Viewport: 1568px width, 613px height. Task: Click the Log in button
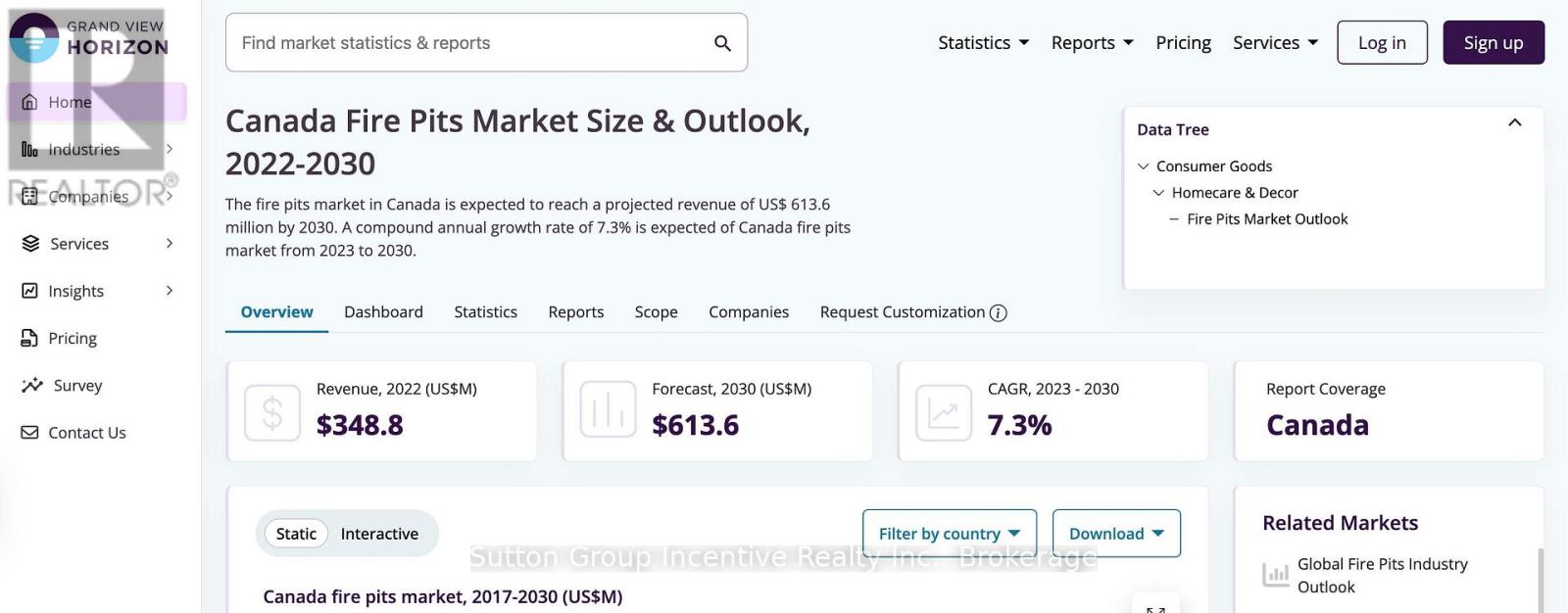(x=1382, y=43)
